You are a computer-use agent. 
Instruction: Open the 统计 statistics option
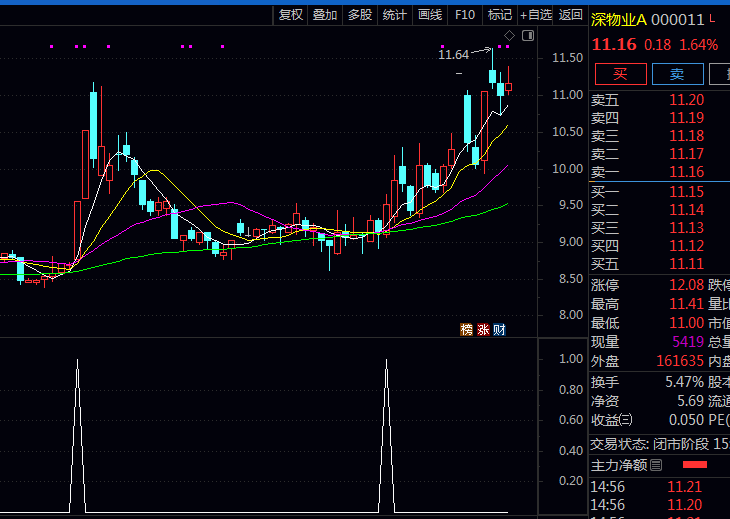click(395, 14)
